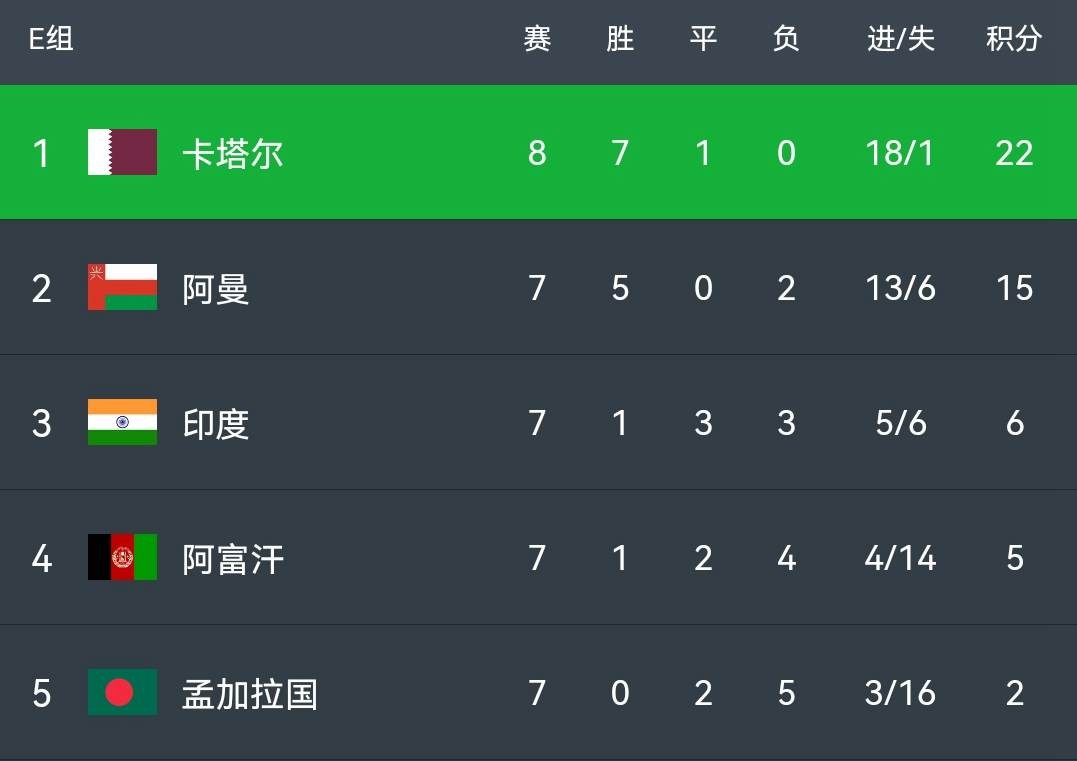
Task: Select the 印度 team name
Action: (216, 423)
